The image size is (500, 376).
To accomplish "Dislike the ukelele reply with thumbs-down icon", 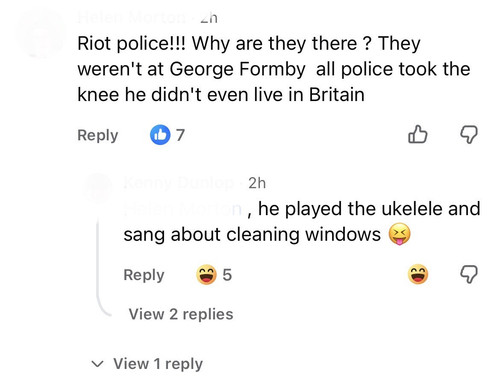I will point(469,274).
